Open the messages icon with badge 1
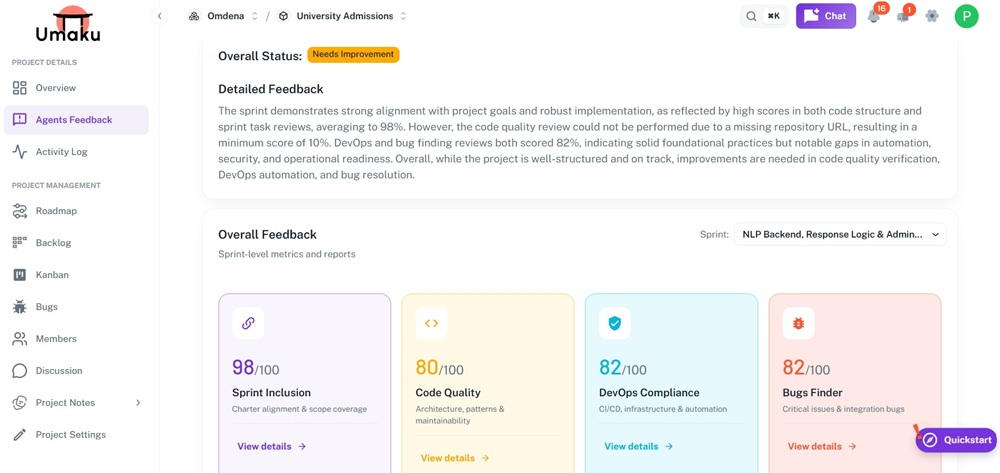The width and height of the screenshot is (1000, 473). click(x=903, y=16)
